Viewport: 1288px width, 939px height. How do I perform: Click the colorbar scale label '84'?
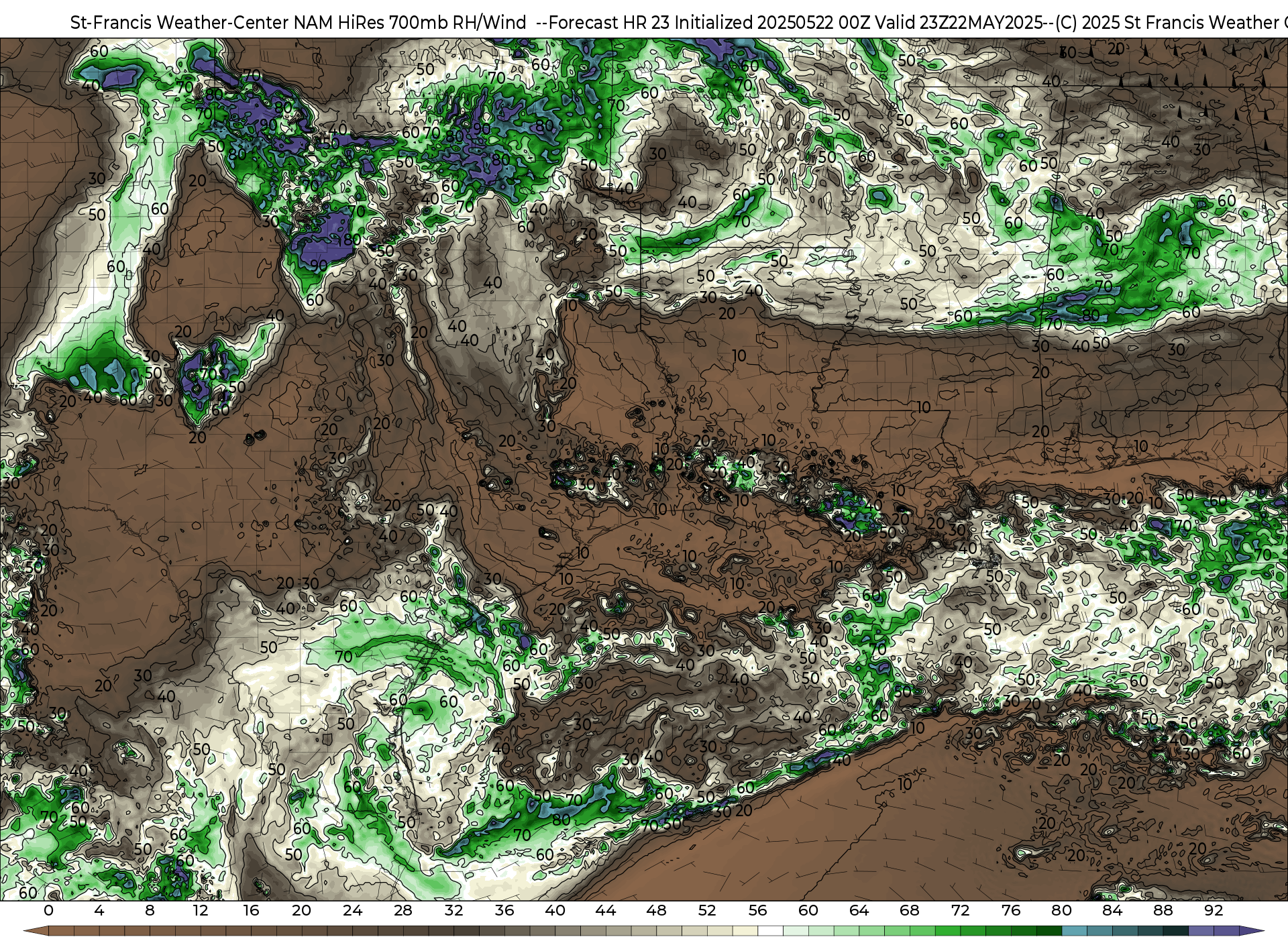tap(1112, 910)
